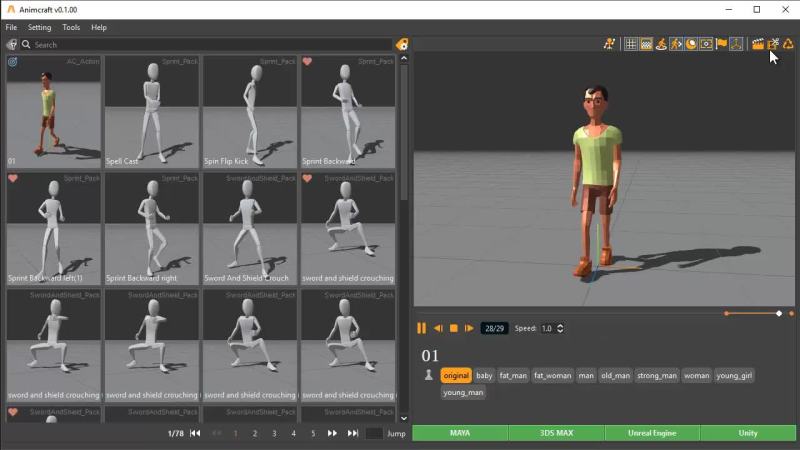This screenshot has width=800, height=450.
Task: Select the Spin Flip Kick thumbnail
Action: pos(249,112)
